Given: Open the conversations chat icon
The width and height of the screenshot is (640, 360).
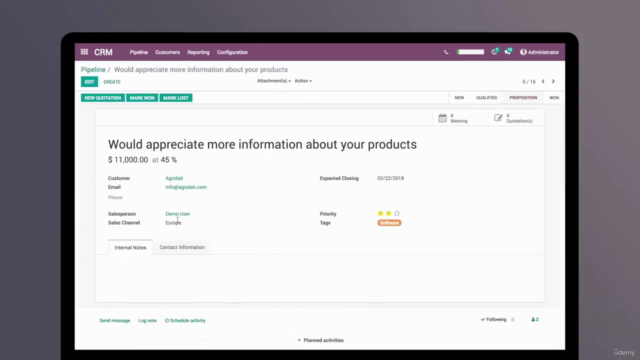Looking at the screenshot, I should pyautogui.click(x=508, y=52).
